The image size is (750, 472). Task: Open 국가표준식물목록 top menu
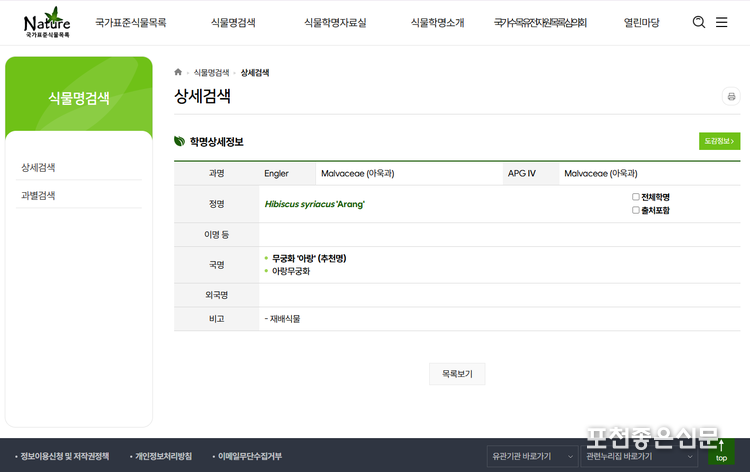131,22
